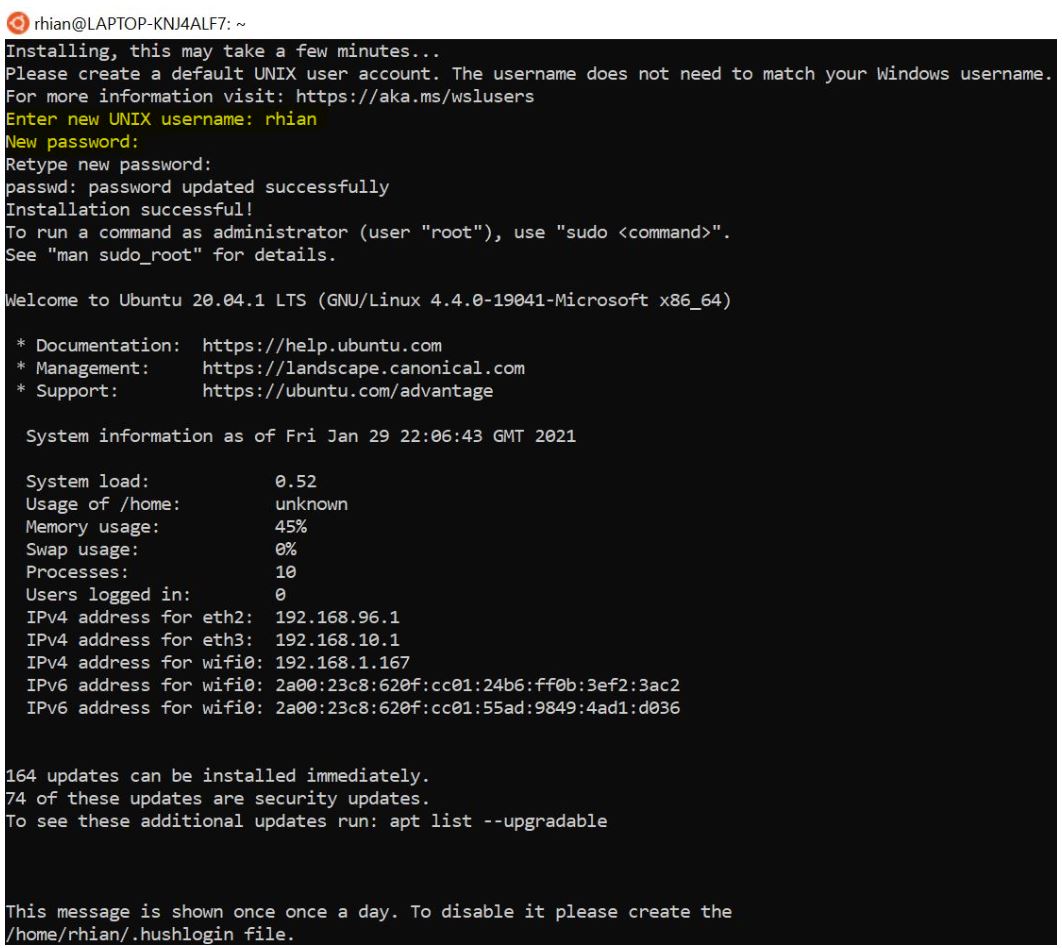Click the 'Retype new password:' line
The height and width of the screenshot is (948, 1062).
(x=108, y=164)
